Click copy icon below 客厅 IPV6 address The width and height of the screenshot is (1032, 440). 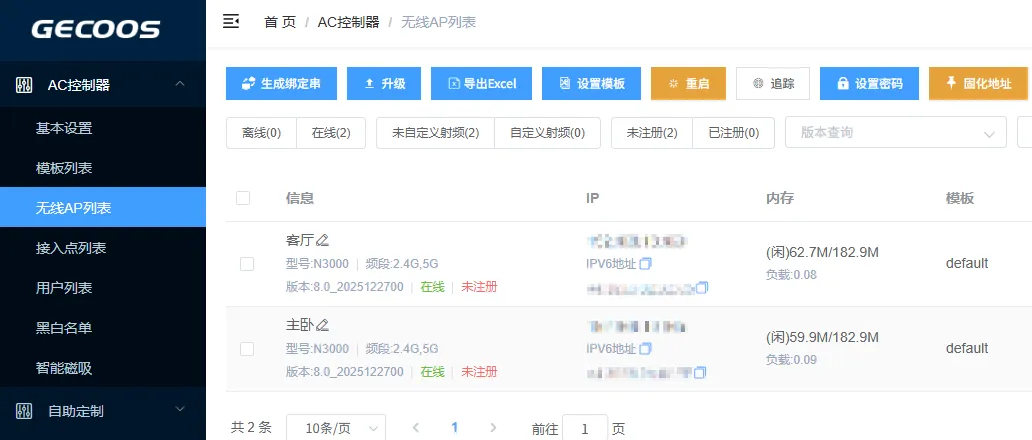click(702, 288)
